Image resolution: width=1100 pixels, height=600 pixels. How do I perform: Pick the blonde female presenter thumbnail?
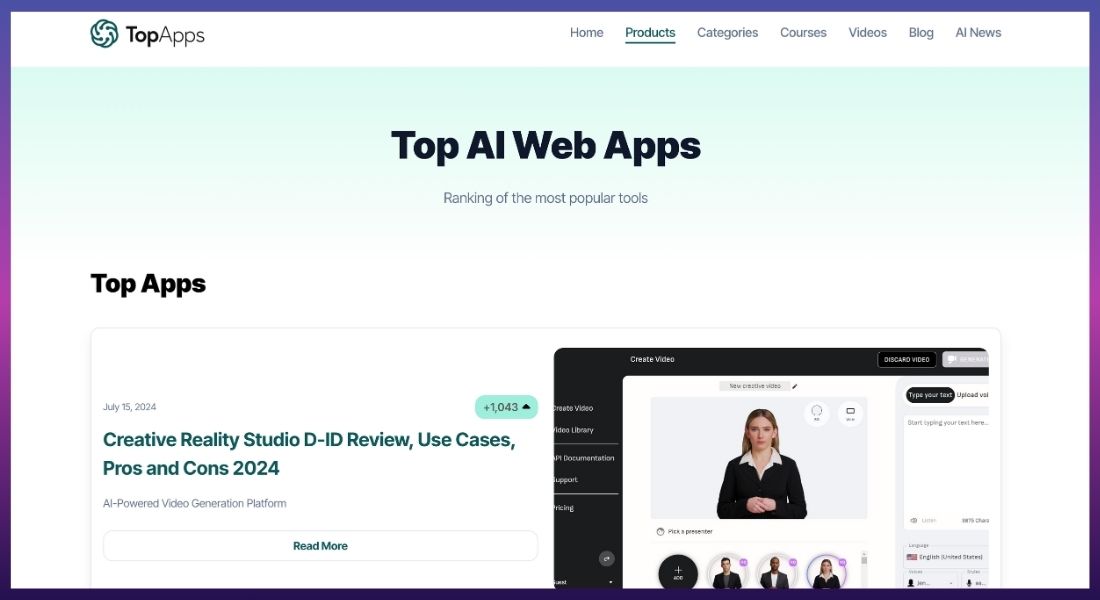pos(826,573)
